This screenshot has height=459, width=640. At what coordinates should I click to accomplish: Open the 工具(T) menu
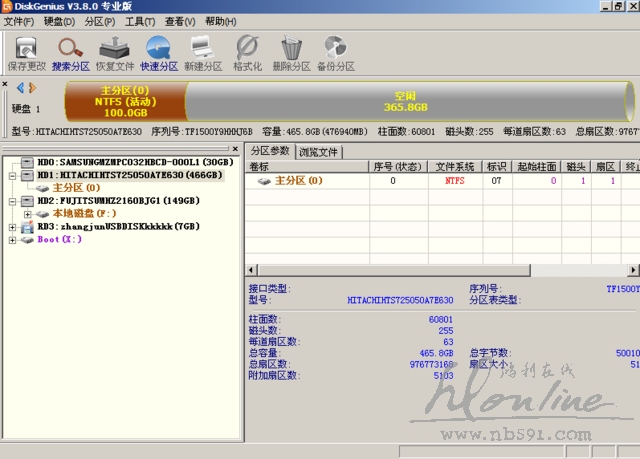click(x=139, y=21)
